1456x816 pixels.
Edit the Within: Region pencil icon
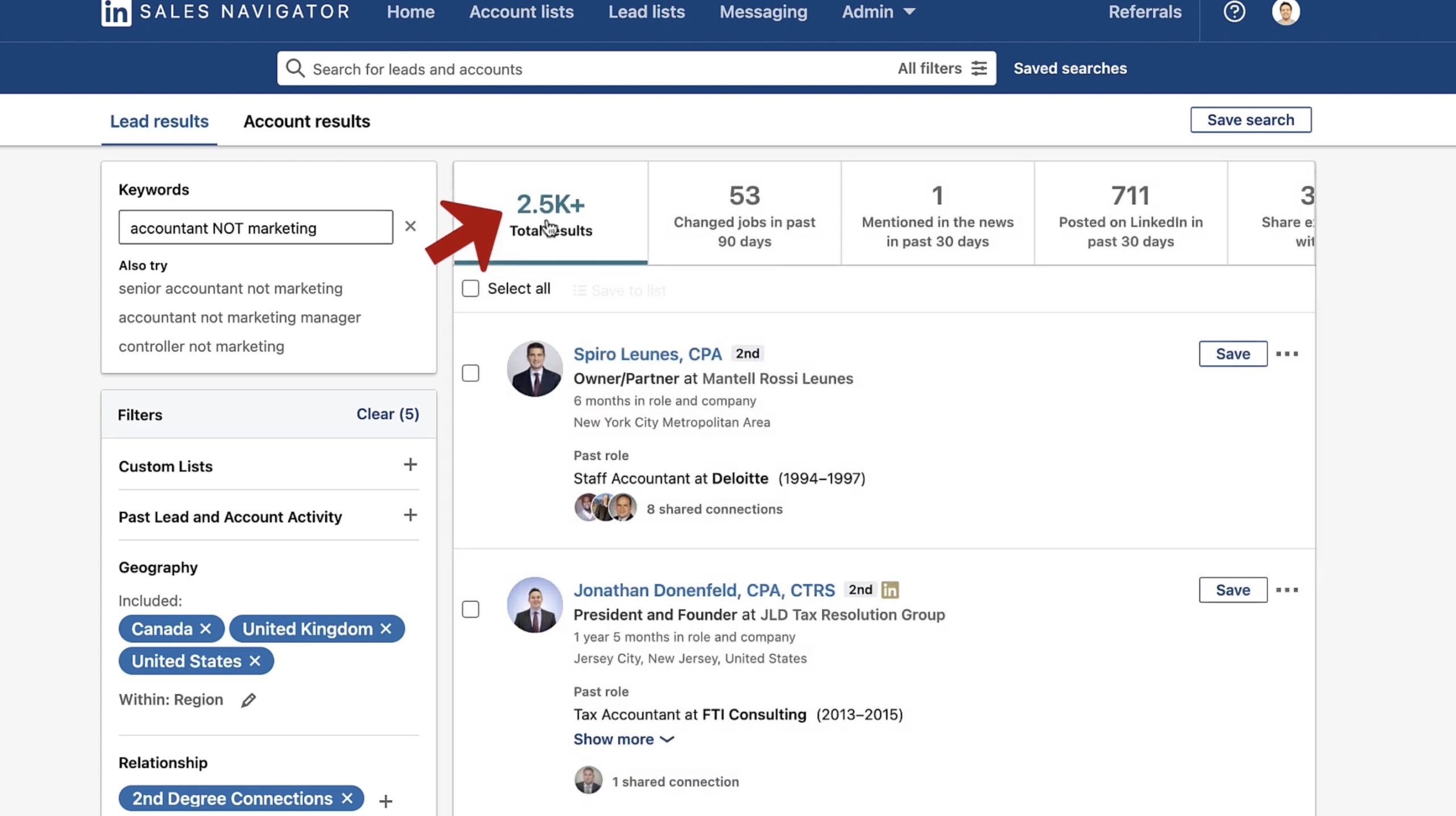tap(249, 700)
